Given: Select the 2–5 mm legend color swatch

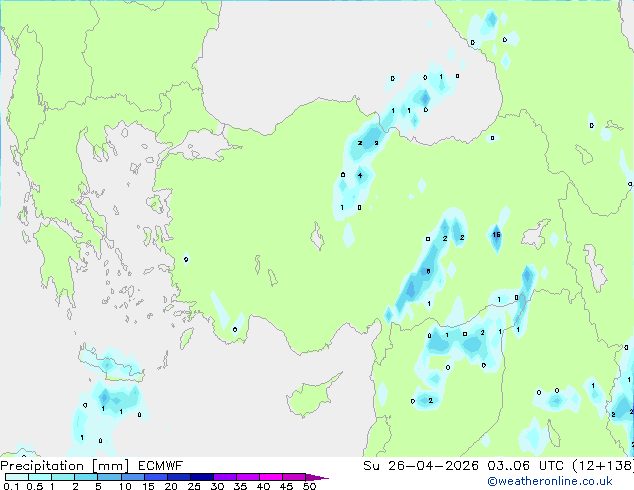Looking at the screenshot, I should [86, 477].
